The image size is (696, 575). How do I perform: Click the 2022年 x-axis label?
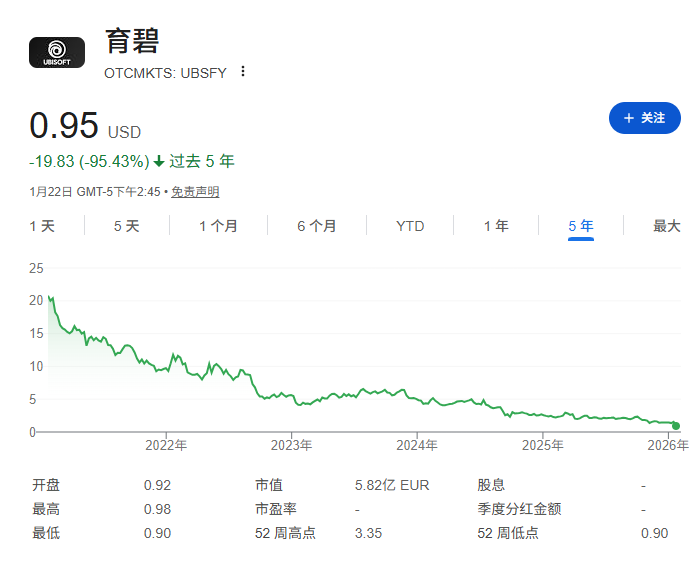pyautogui.click(x=166, y=445)
